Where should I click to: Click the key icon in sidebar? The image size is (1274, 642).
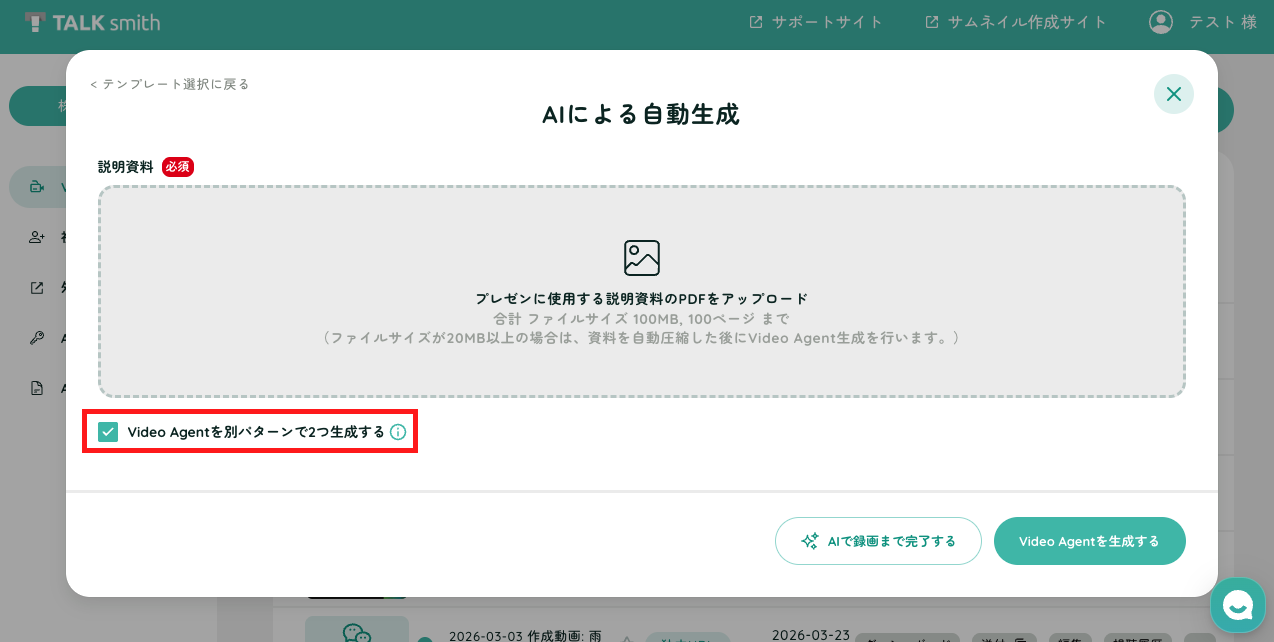(38, 338)
